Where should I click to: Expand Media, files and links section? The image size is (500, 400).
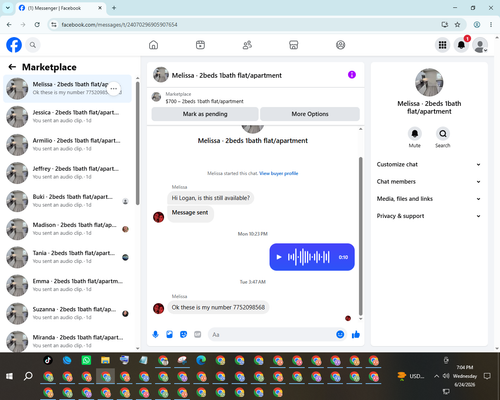point(429,199)
